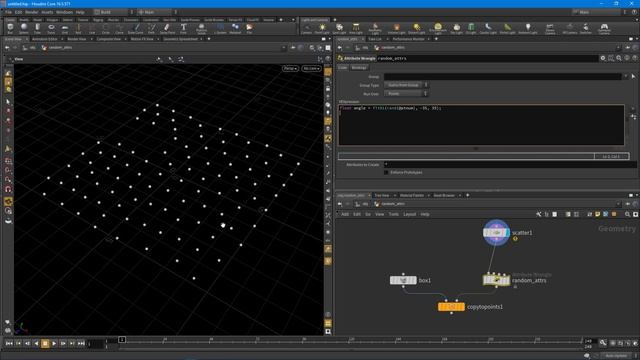Select the random_attrs Attribute Wrangle node

tap(496, 280)
